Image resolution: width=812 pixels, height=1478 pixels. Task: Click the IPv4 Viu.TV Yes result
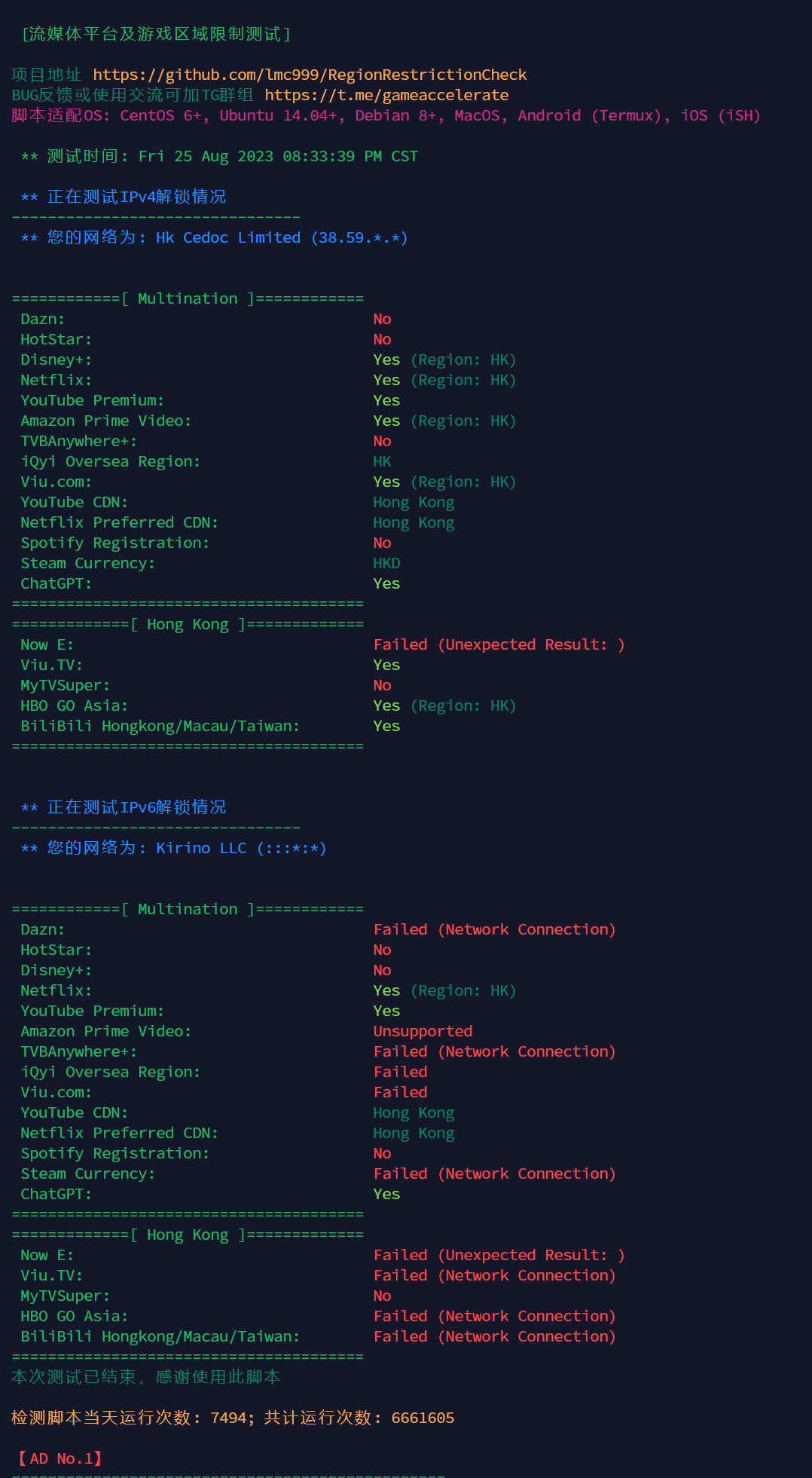click(386, 665)
